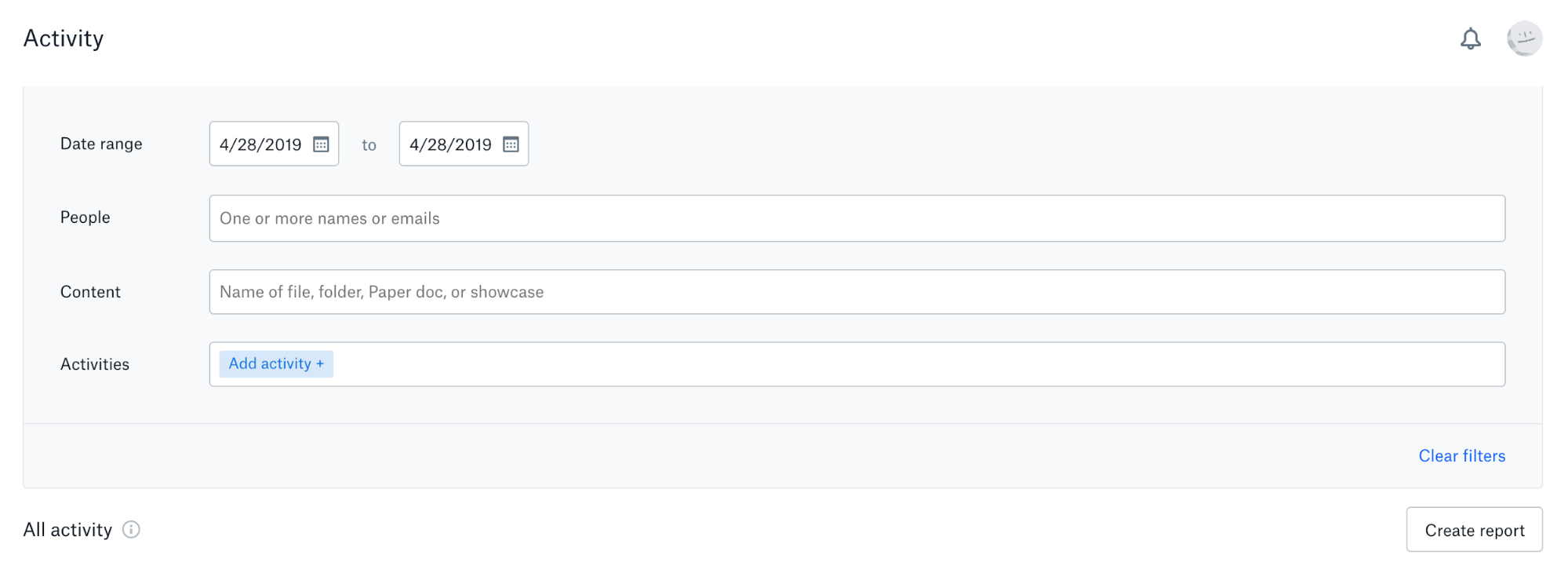
Task: Expand activity options via Add activity
Action: [276, 363]
